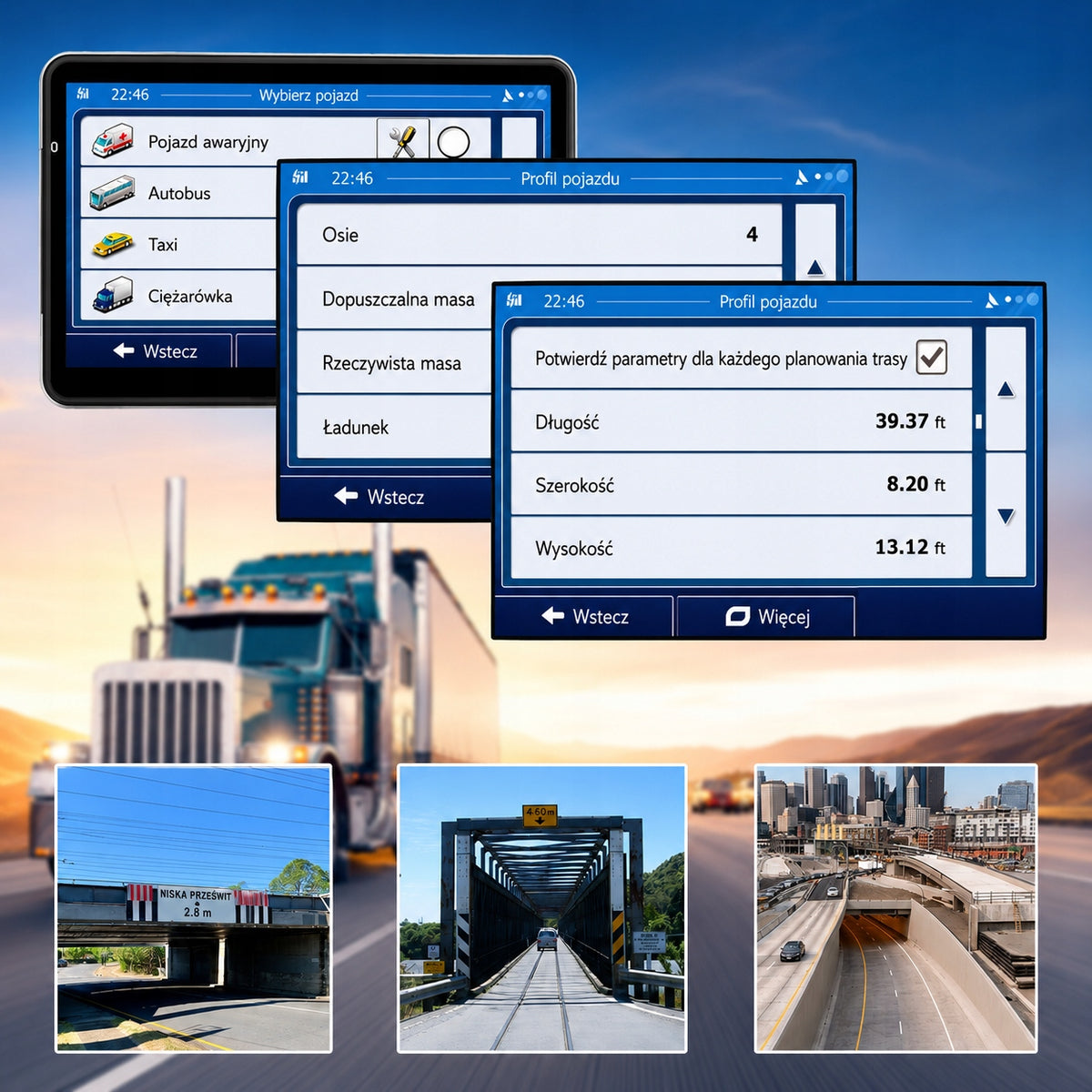Viewport: 1092px width, 1092px height.
Task: Open the low bridge 2.8 m photo
Action: click(194, 908)
